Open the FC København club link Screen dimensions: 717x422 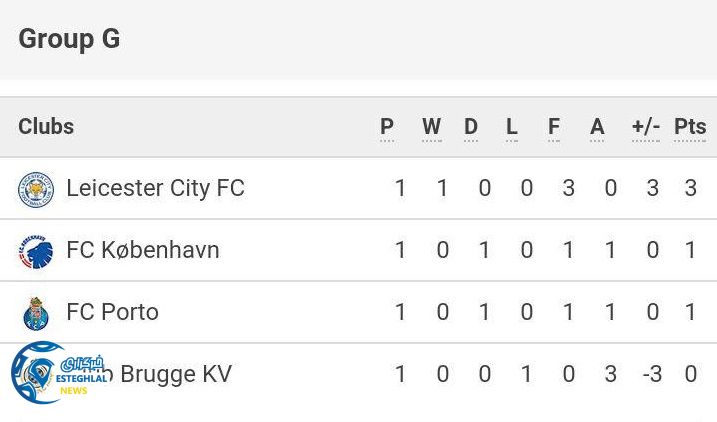click(x=143, y=250)
